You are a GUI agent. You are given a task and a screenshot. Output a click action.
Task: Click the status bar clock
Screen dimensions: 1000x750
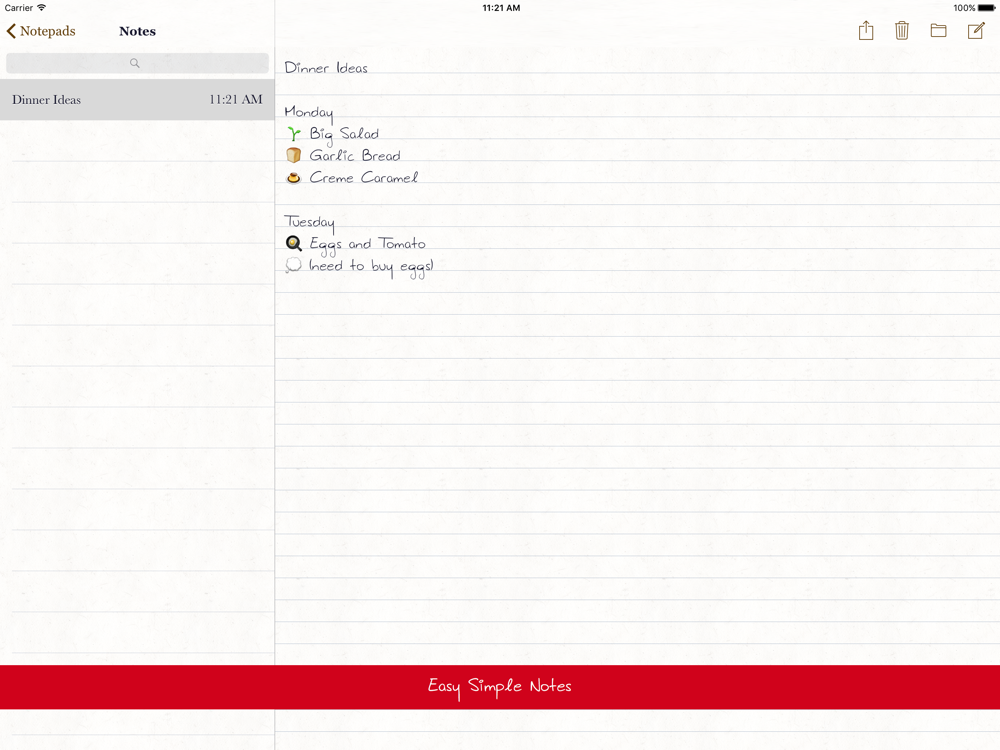click(x=501, y=8)
